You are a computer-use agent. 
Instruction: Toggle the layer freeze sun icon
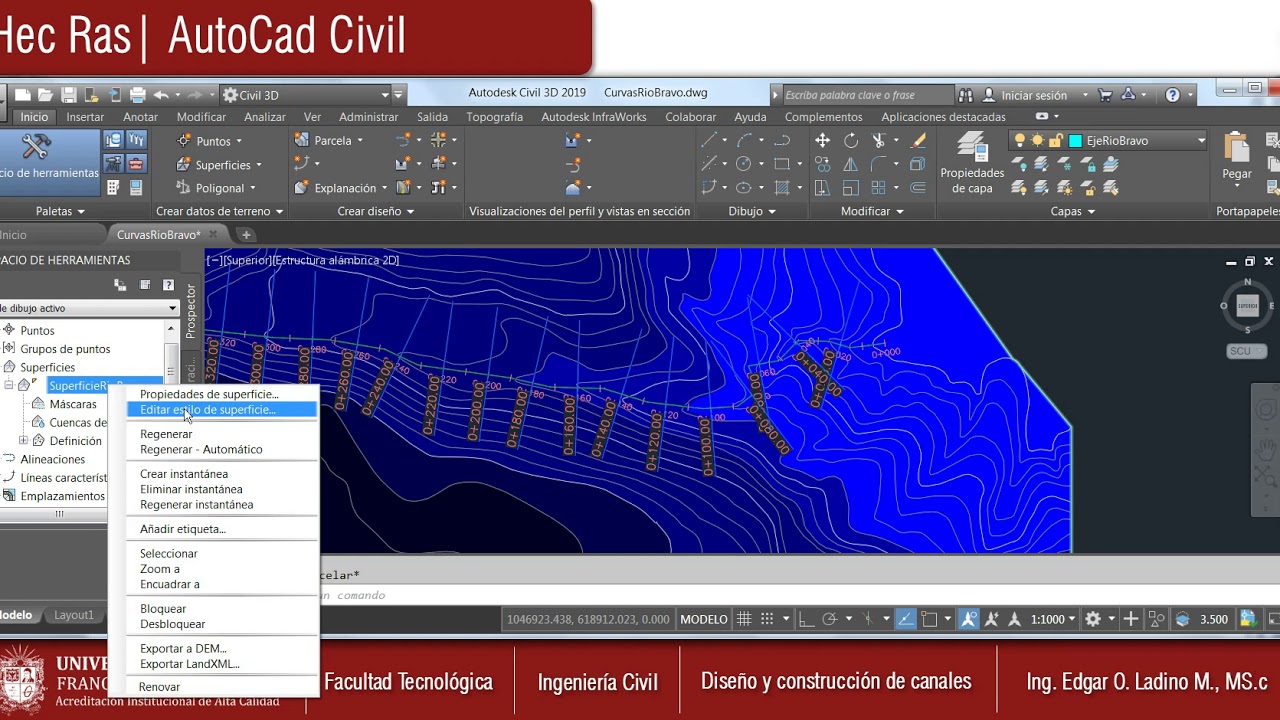tap(1038, 141)
